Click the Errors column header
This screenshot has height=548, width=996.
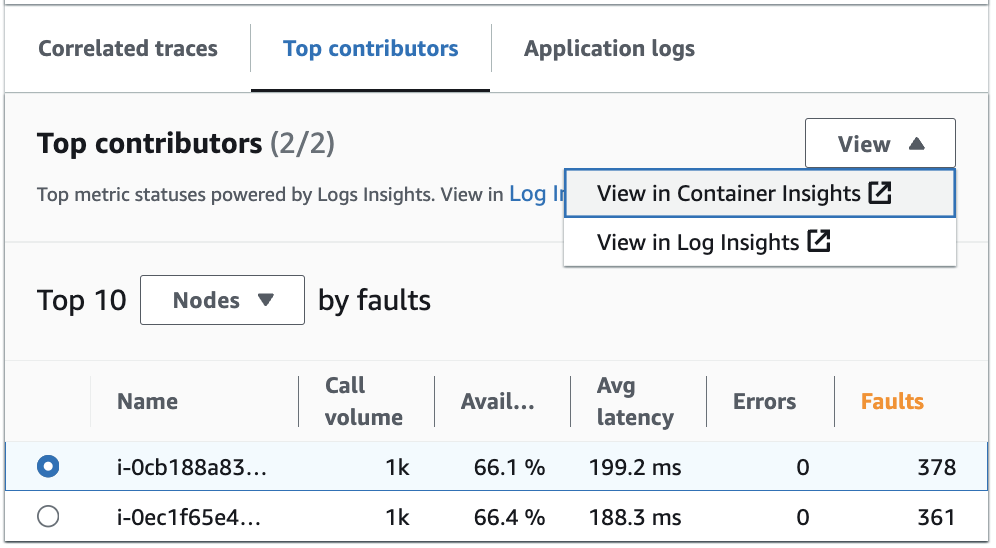[x=764, y=402]
